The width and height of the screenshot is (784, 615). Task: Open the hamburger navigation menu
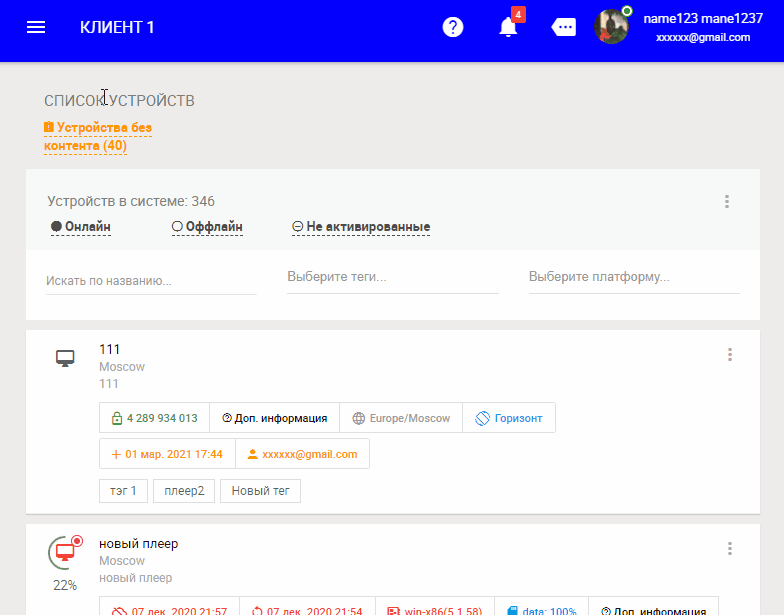tap(36, 27)
